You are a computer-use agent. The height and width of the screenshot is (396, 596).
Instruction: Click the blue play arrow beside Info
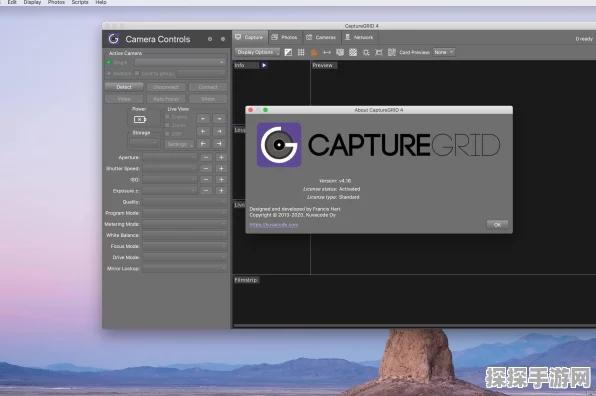(x=264, y=65)
